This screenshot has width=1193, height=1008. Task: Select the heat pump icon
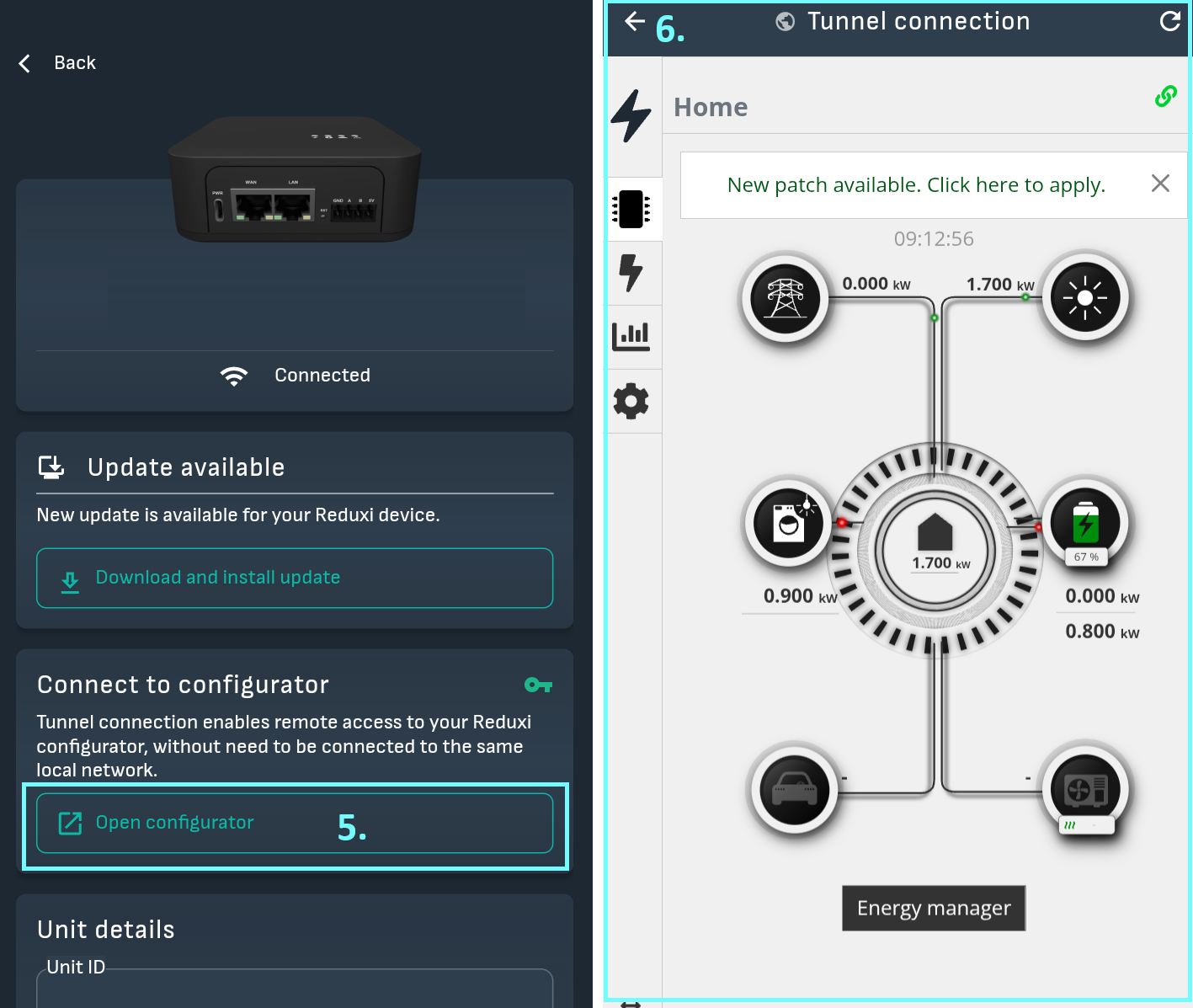[x=1086, y=788]
